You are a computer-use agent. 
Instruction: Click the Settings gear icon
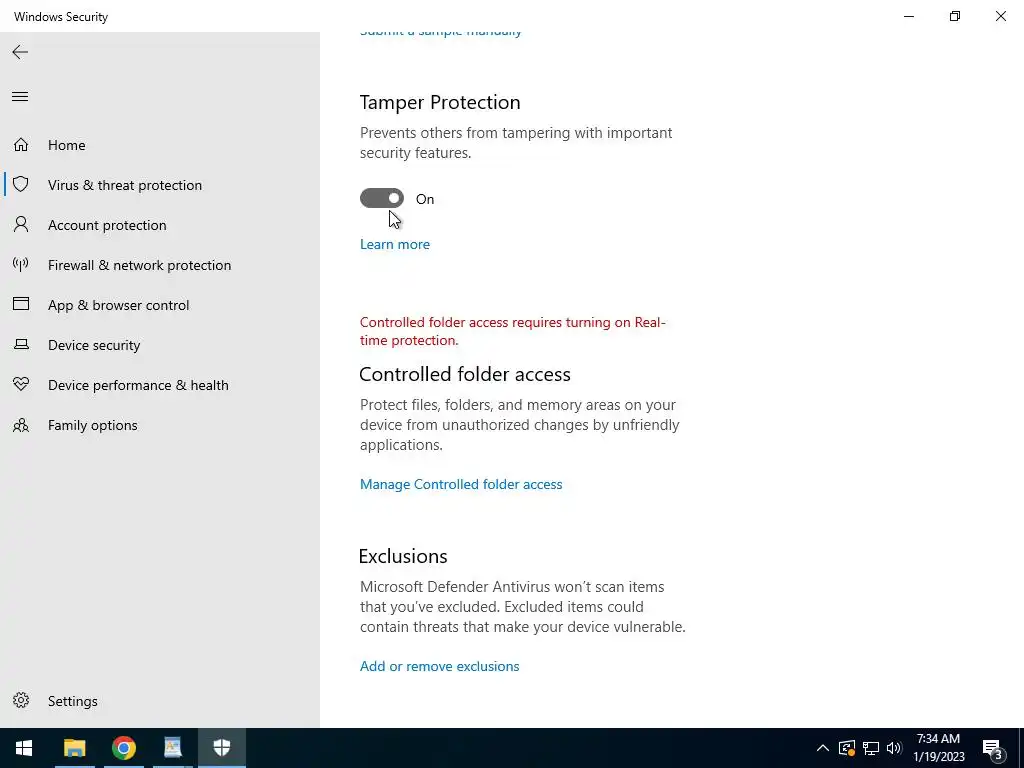pyautogui.click(x=21, y=700)
